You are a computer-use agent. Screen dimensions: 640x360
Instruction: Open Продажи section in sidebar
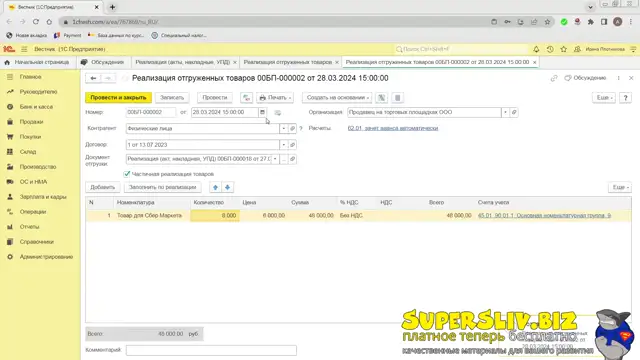click(x=31, y=122)
